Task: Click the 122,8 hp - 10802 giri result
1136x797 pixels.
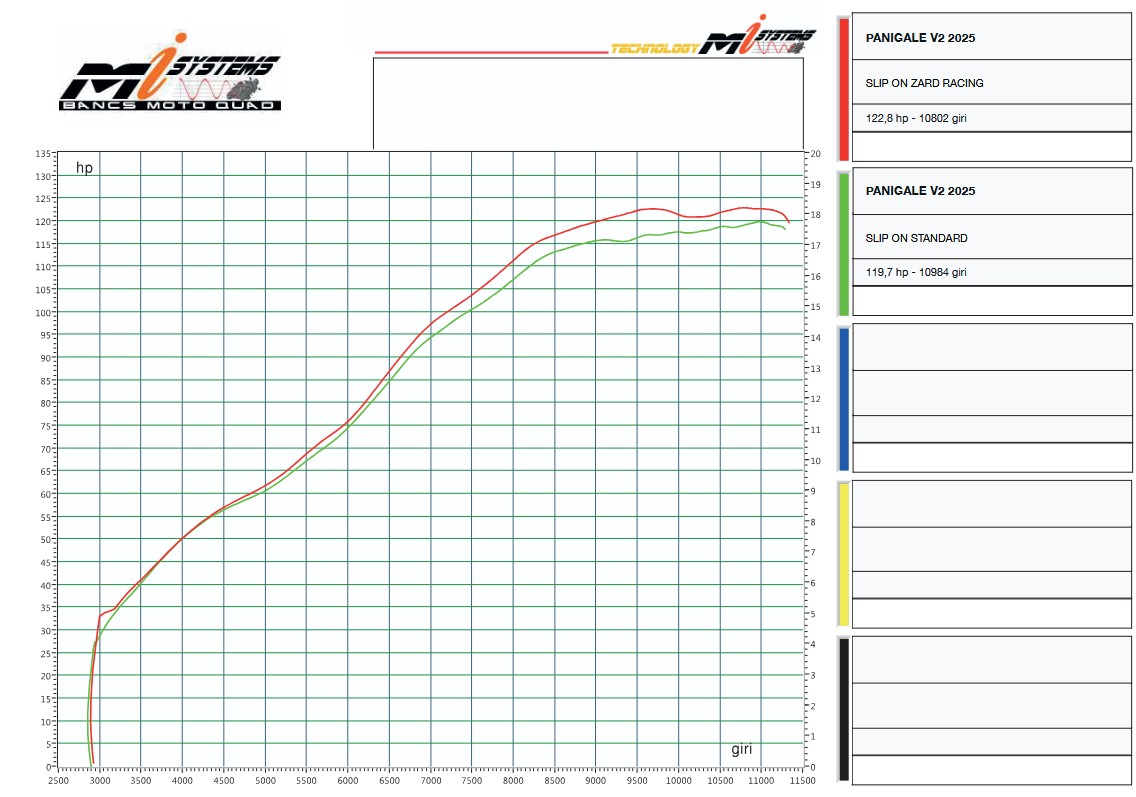Action: pos(916,118)
